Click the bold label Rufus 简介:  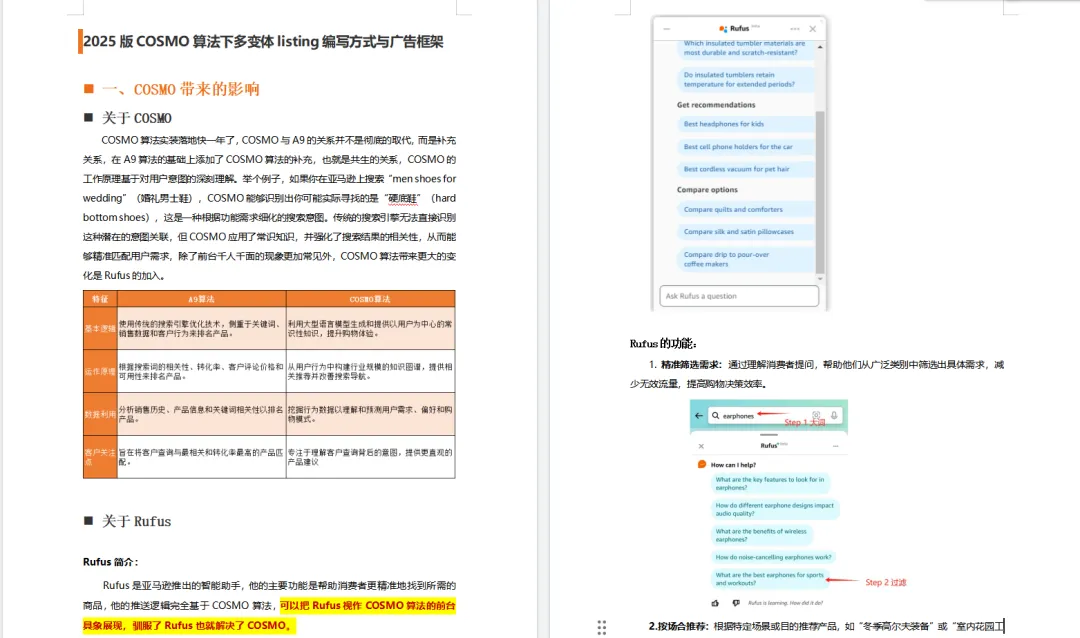(x=110, y=562)
